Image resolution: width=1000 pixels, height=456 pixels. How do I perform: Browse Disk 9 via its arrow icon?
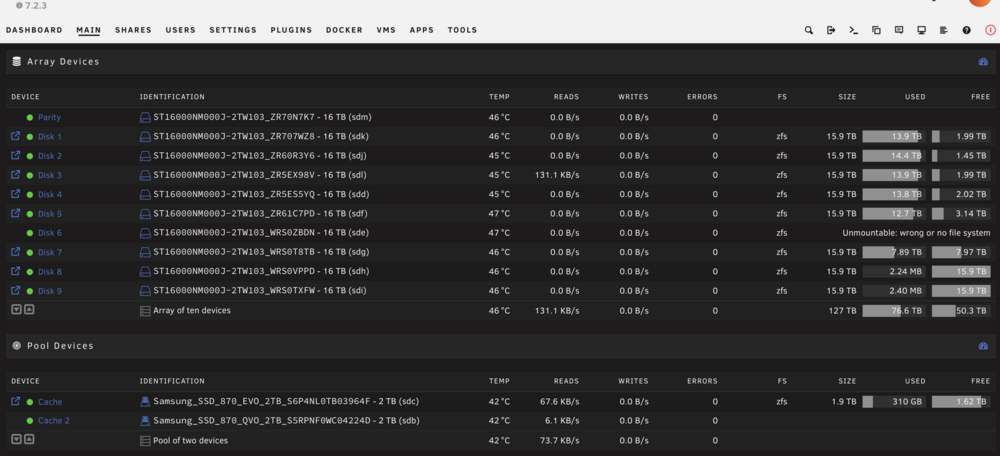[16, 290]
